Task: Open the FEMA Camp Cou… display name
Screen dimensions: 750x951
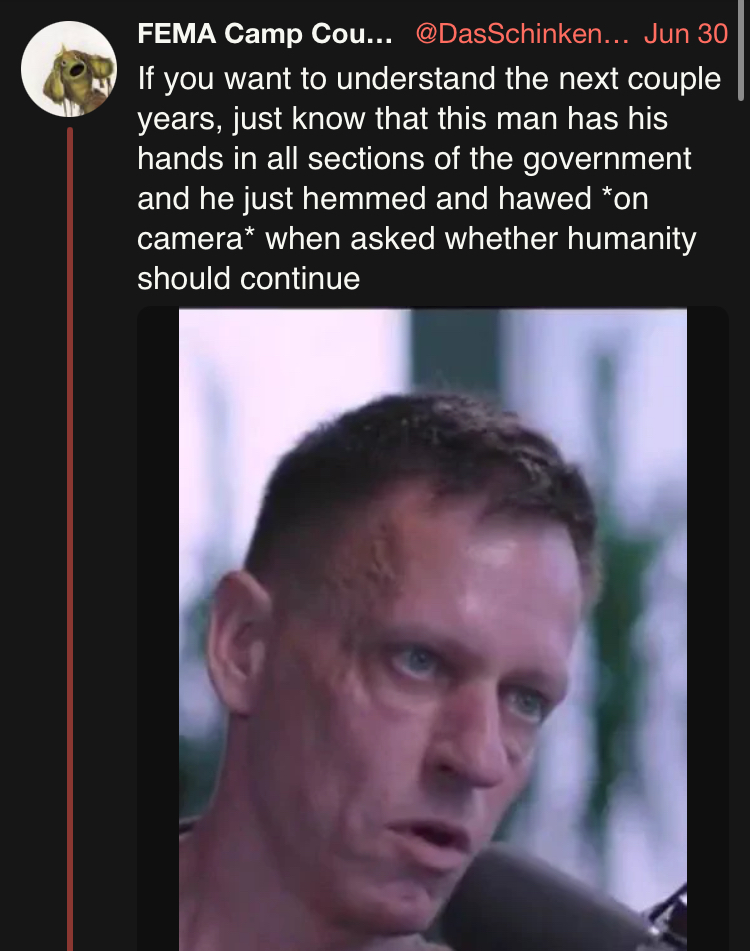Action: 265,33
